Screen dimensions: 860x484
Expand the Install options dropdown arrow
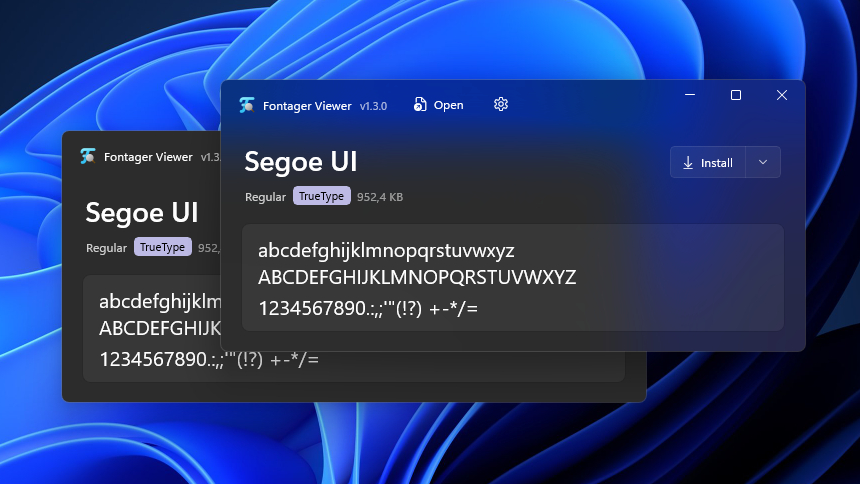tap(763, 162)
